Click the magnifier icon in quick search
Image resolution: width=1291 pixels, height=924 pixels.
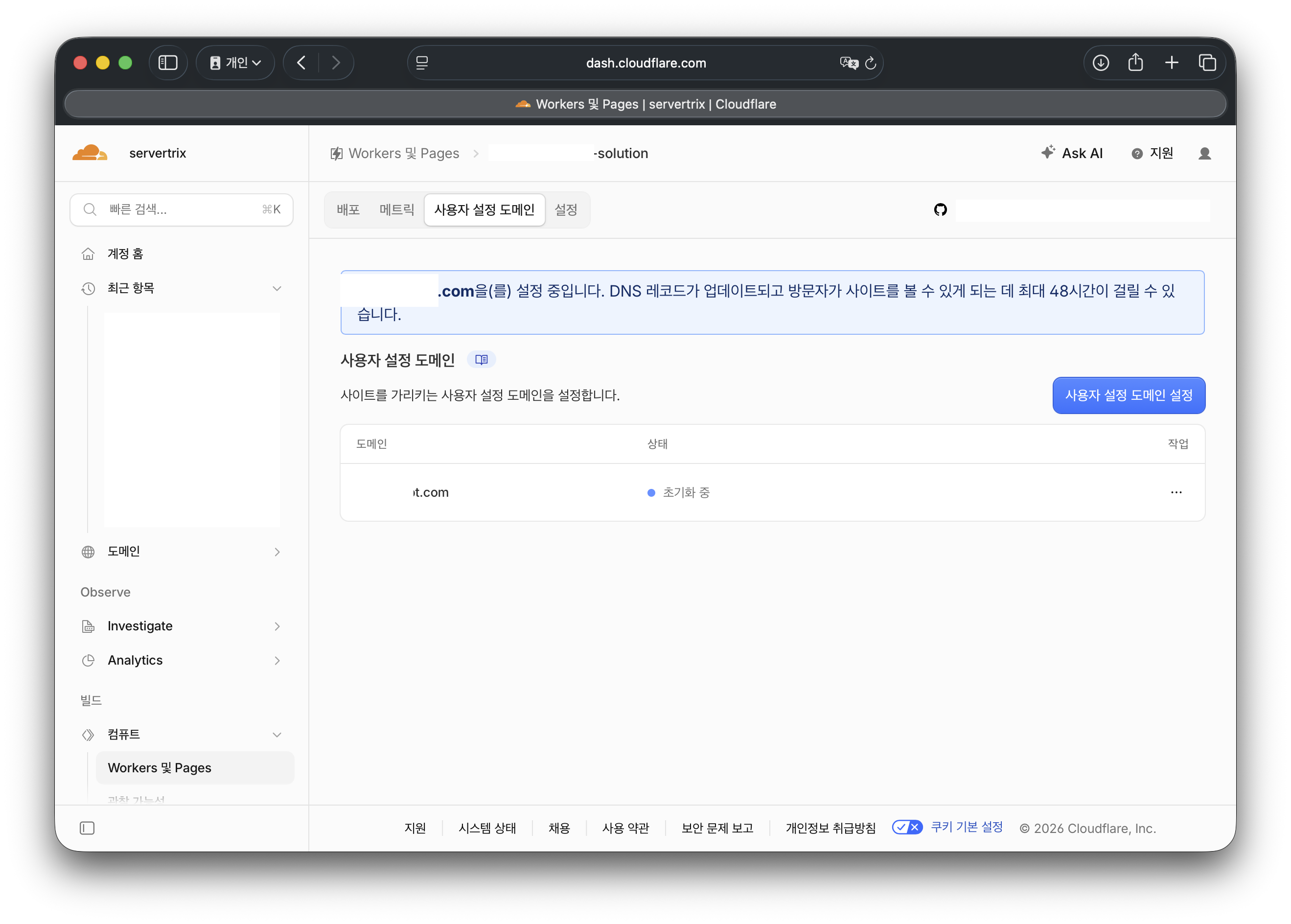click(x=90, y=209)
